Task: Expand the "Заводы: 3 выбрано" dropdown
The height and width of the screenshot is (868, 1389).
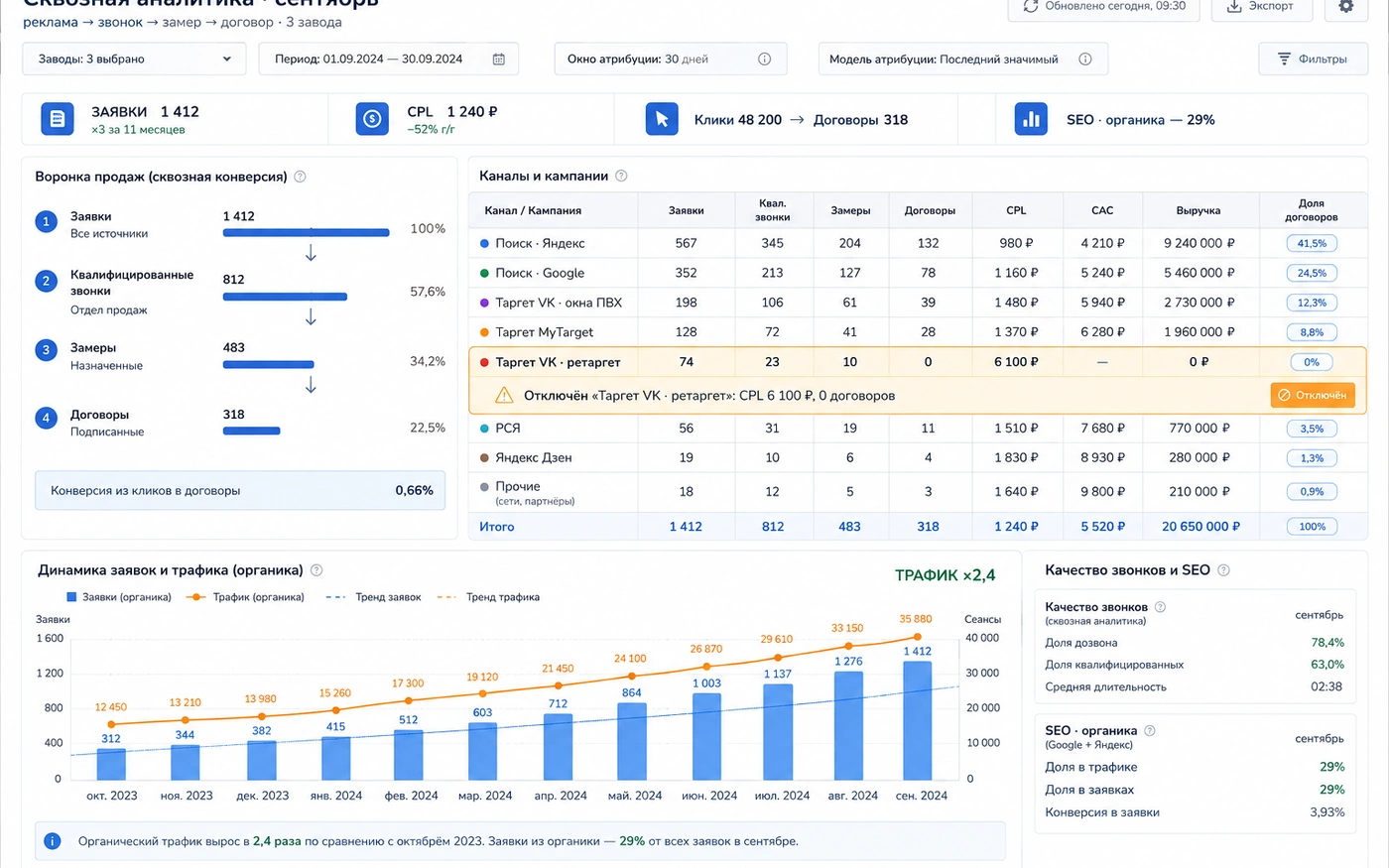Action: click(135, 60)
